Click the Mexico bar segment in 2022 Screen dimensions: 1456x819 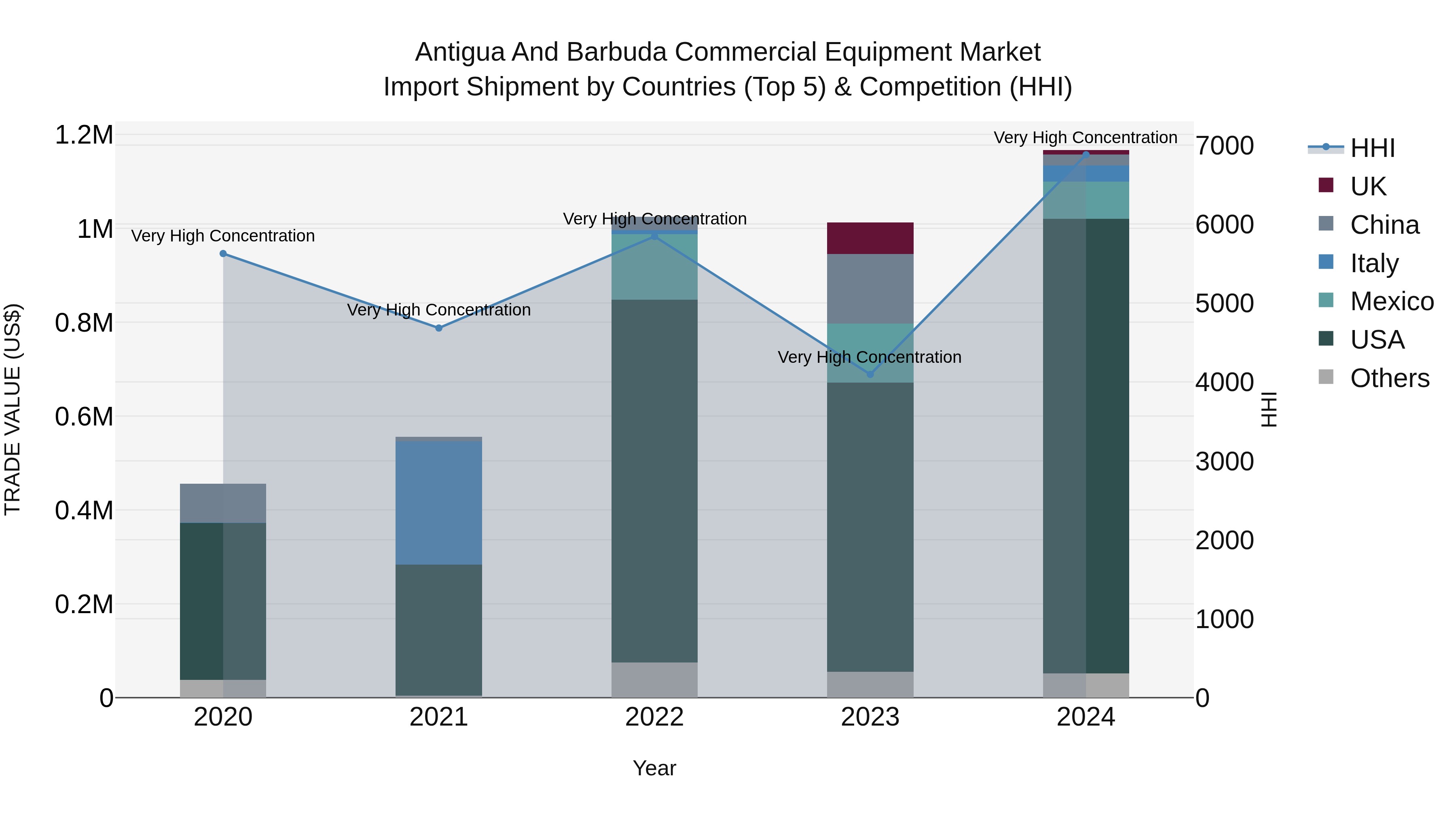[654, 267]
